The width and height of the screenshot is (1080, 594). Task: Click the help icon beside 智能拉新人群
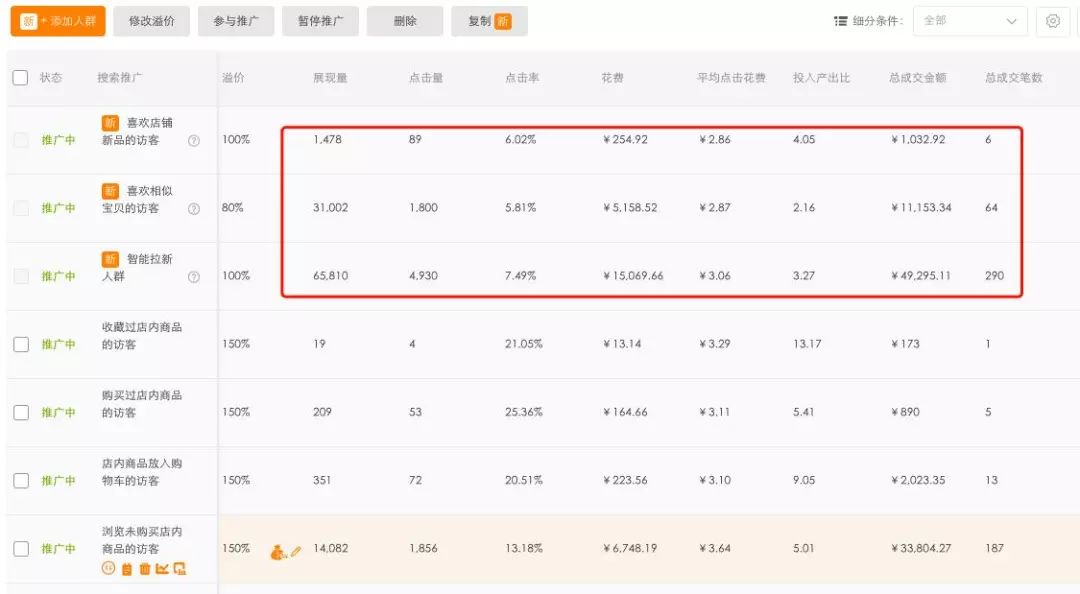coord(194,277)
